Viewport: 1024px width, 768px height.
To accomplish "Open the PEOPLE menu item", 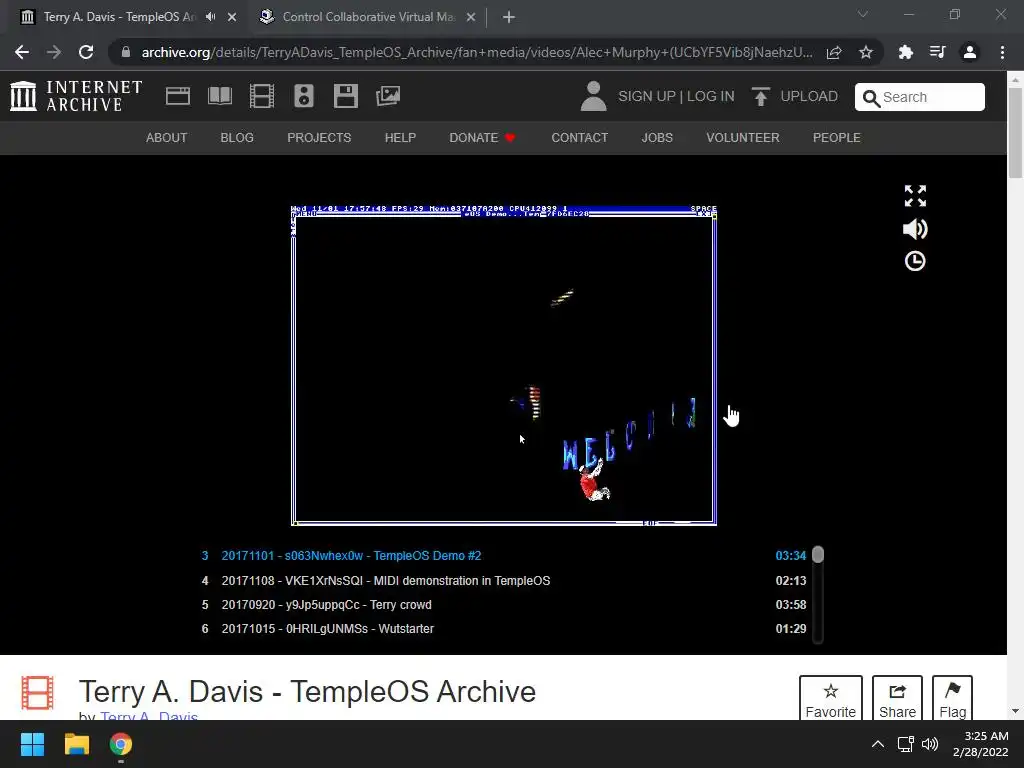I will 837,138.
